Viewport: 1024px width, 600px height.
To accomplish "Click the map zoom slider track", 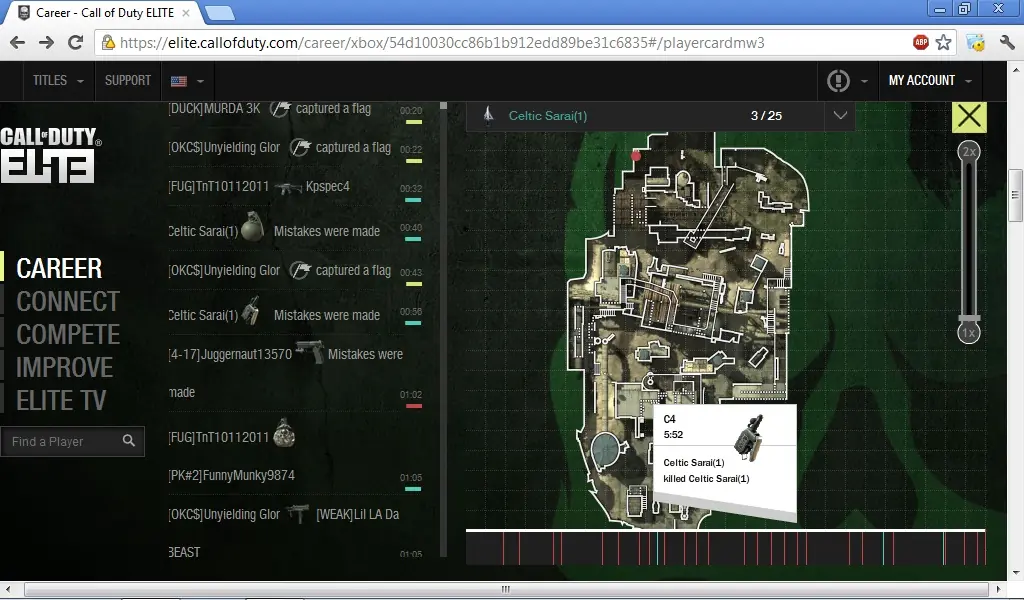I will [968, 238].
